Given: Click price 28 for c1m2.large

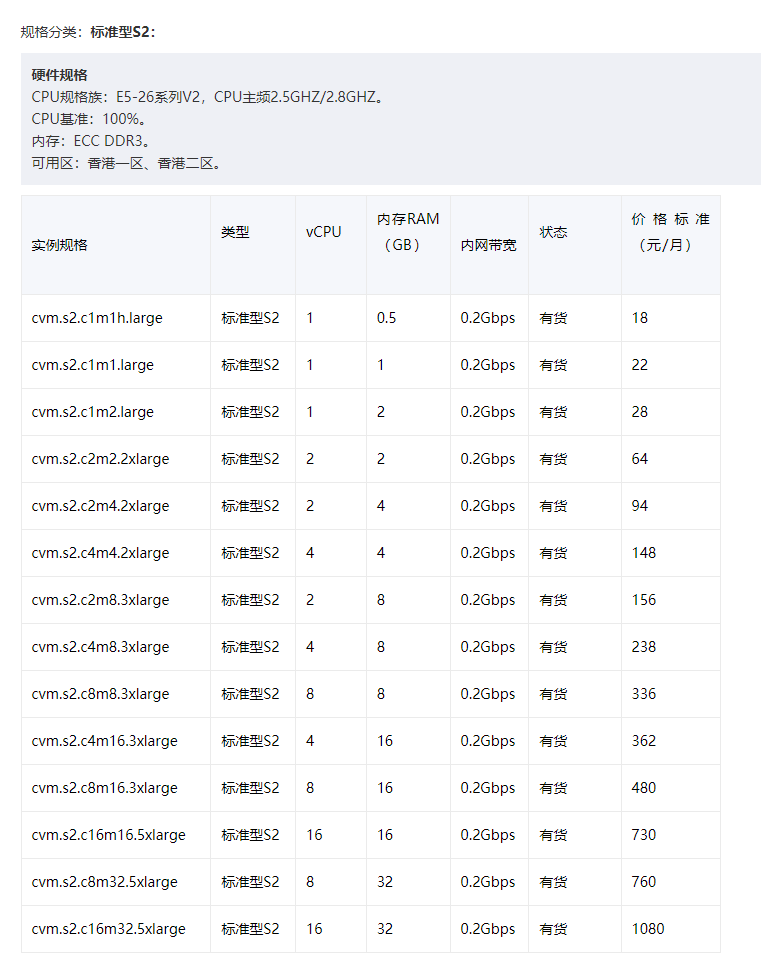Looking at the screenshot, I should point(639,412).
